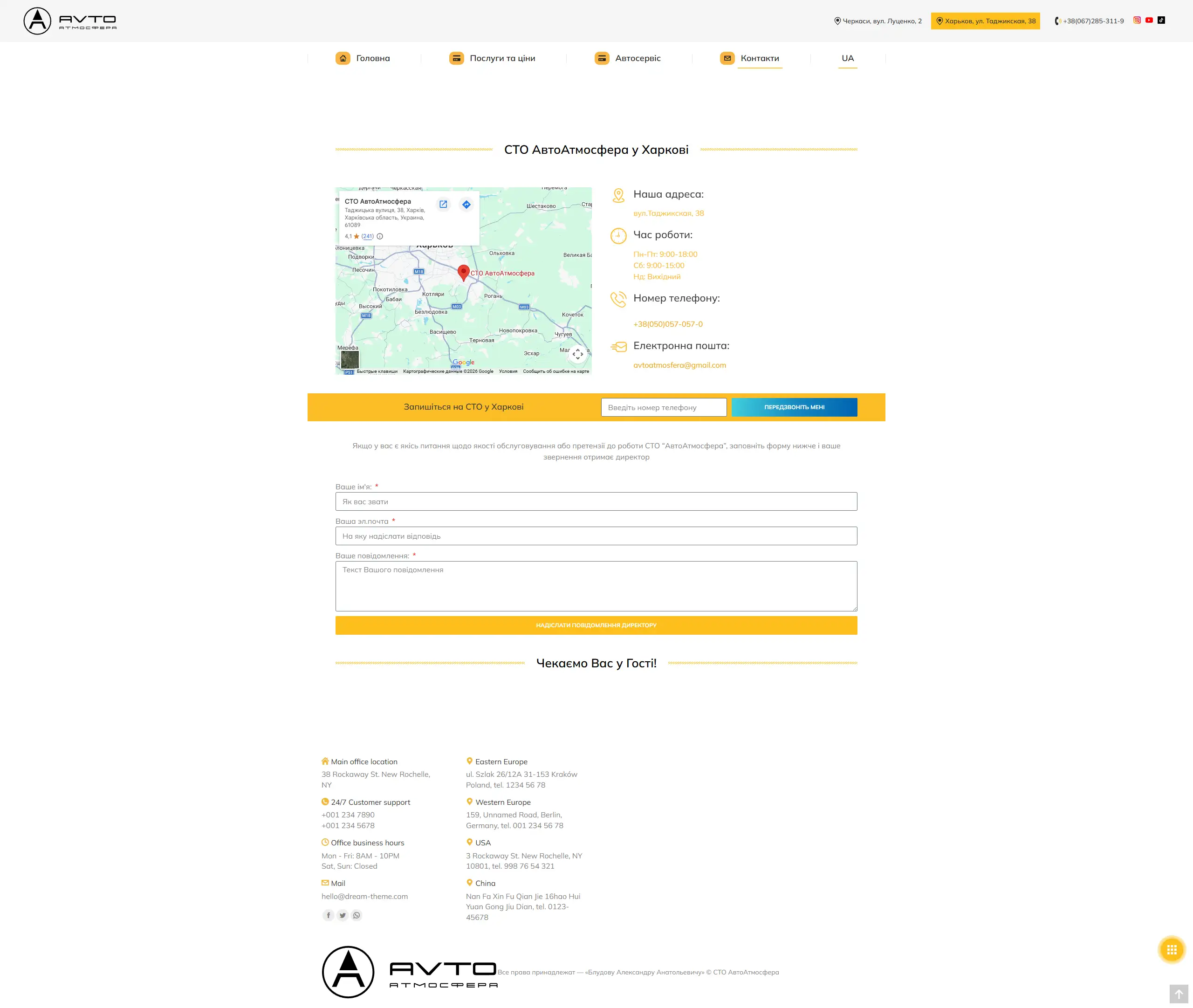Click the AvtoAtmosfera logo in header
Image resolution: width=1193 pixels, height=1008 pixels.
(x=70, y=21)
